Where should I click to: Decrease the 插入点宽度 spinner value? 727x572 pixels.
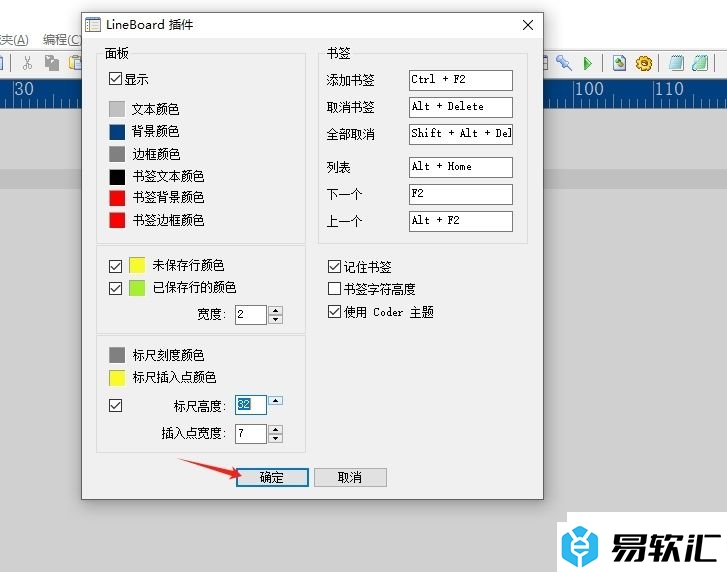click(275, 439)
